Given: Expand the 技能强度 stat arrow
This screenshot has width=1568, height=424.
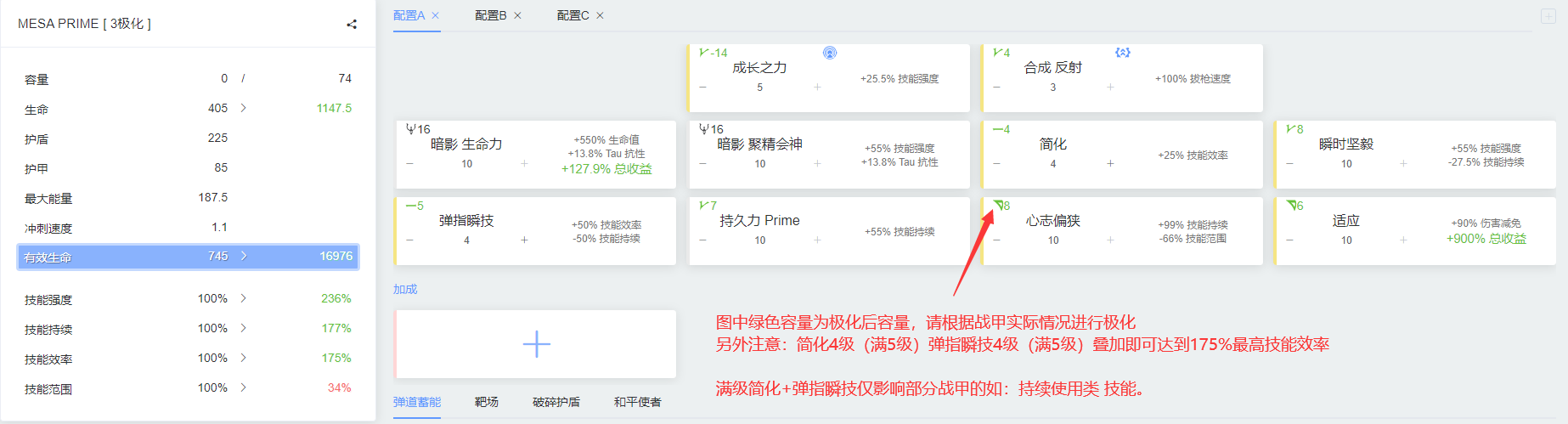Looking at the screenshot, I should pyautogui.click(x=244, y=298).
